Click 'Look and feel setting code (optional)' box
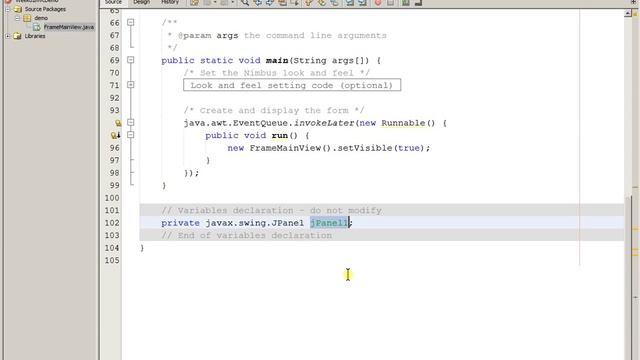This screenshot has height=360, width=640. [x=292, y=85]
